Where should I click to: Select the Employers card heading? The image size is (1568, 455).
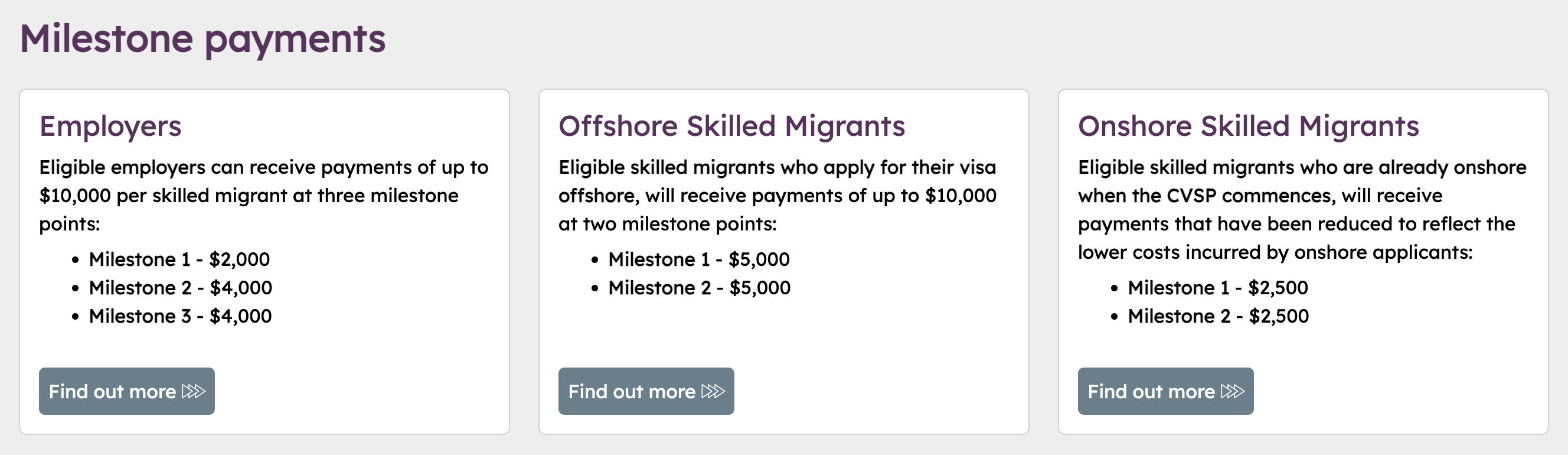(110, 126)
